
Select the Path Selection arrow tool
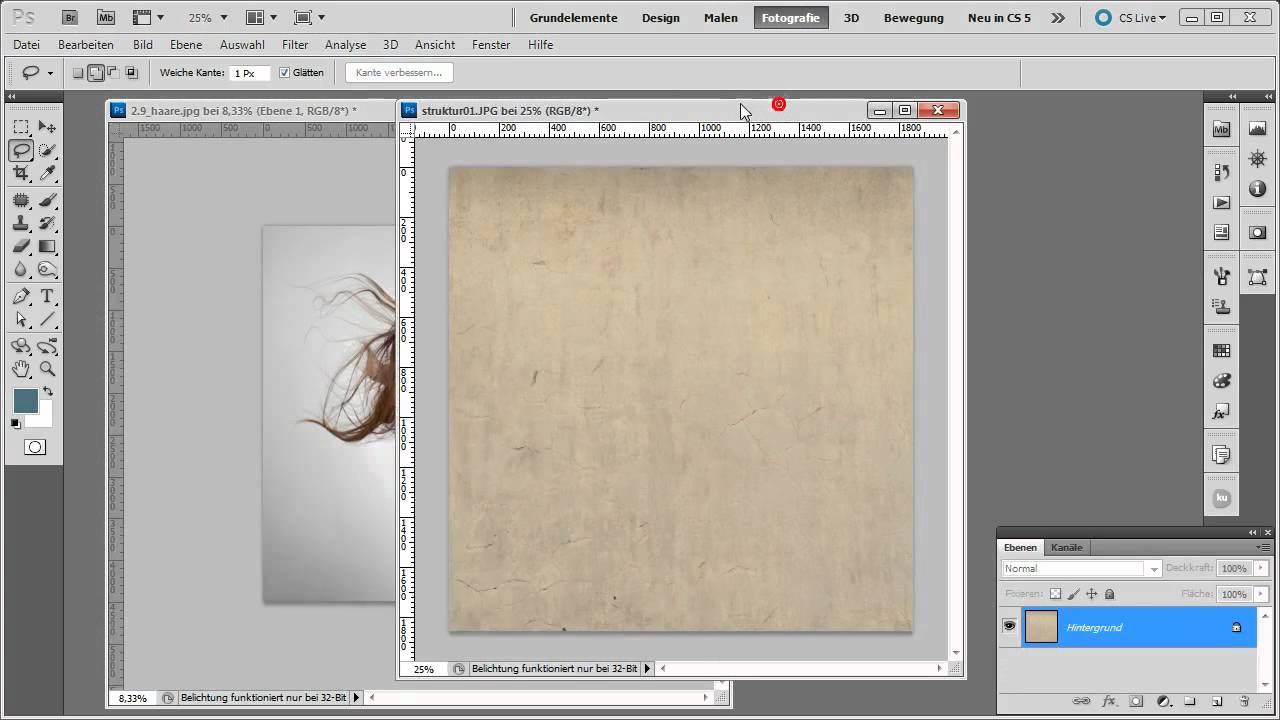(21, 320)
